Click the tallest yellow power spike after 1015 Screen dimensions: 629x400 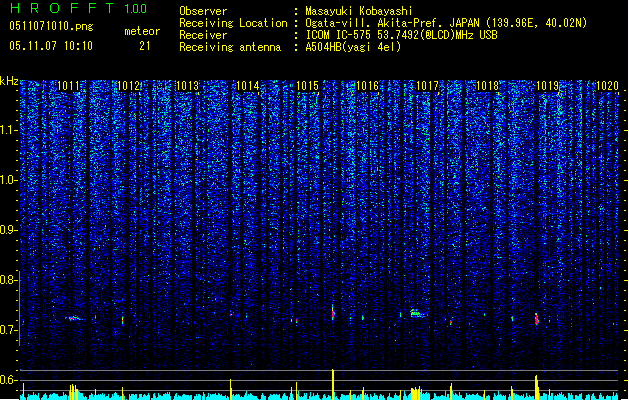click(x=333, y=384)
